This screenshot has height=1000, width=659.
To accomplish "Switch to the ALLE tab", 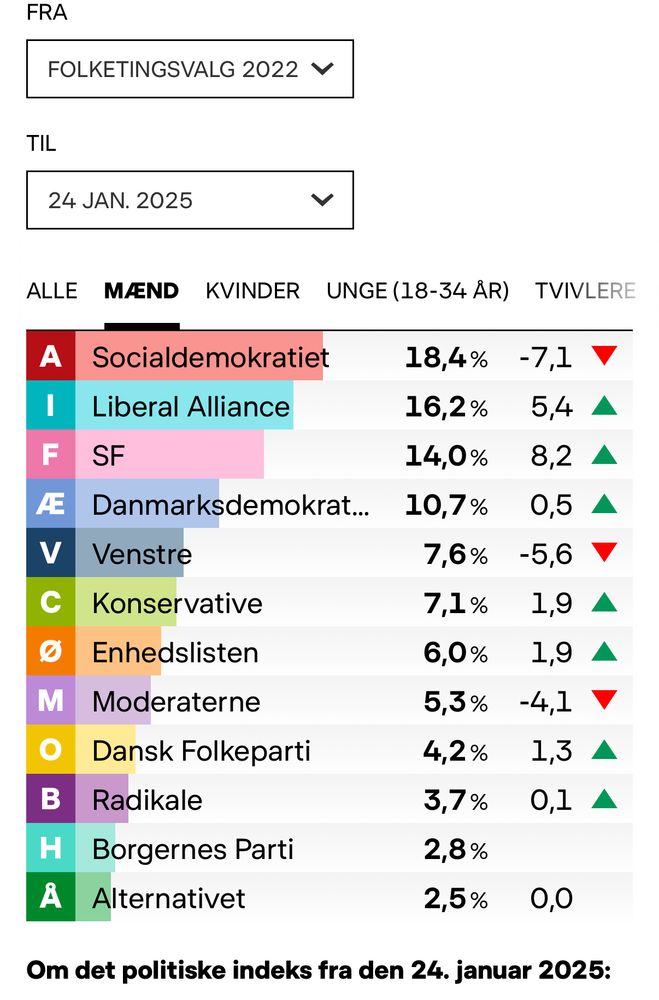I will pyautogui.click(x=52, y=291).
